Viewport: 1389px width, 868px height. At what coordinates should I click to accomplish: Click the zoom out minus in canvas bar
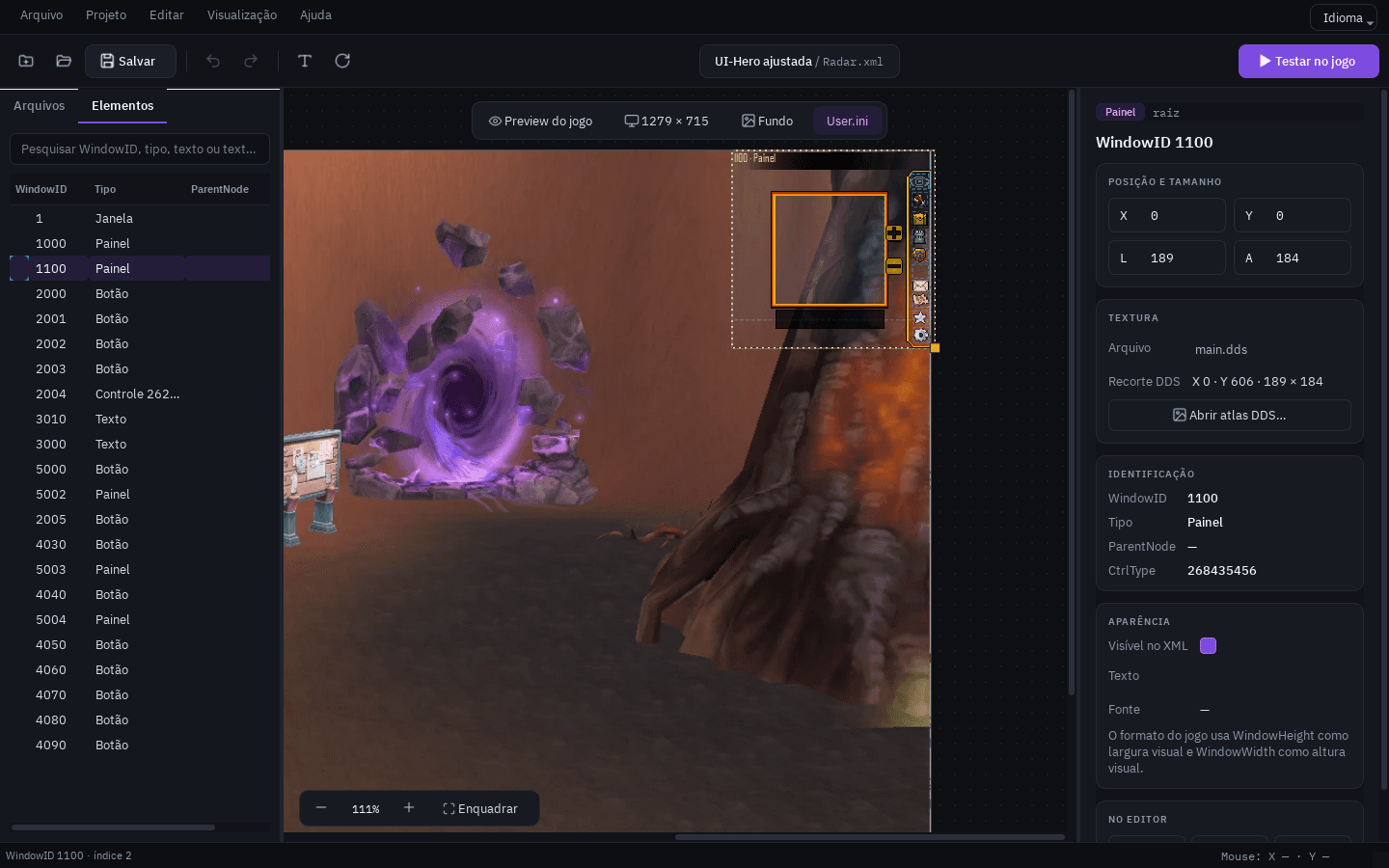tap(321, 808)
